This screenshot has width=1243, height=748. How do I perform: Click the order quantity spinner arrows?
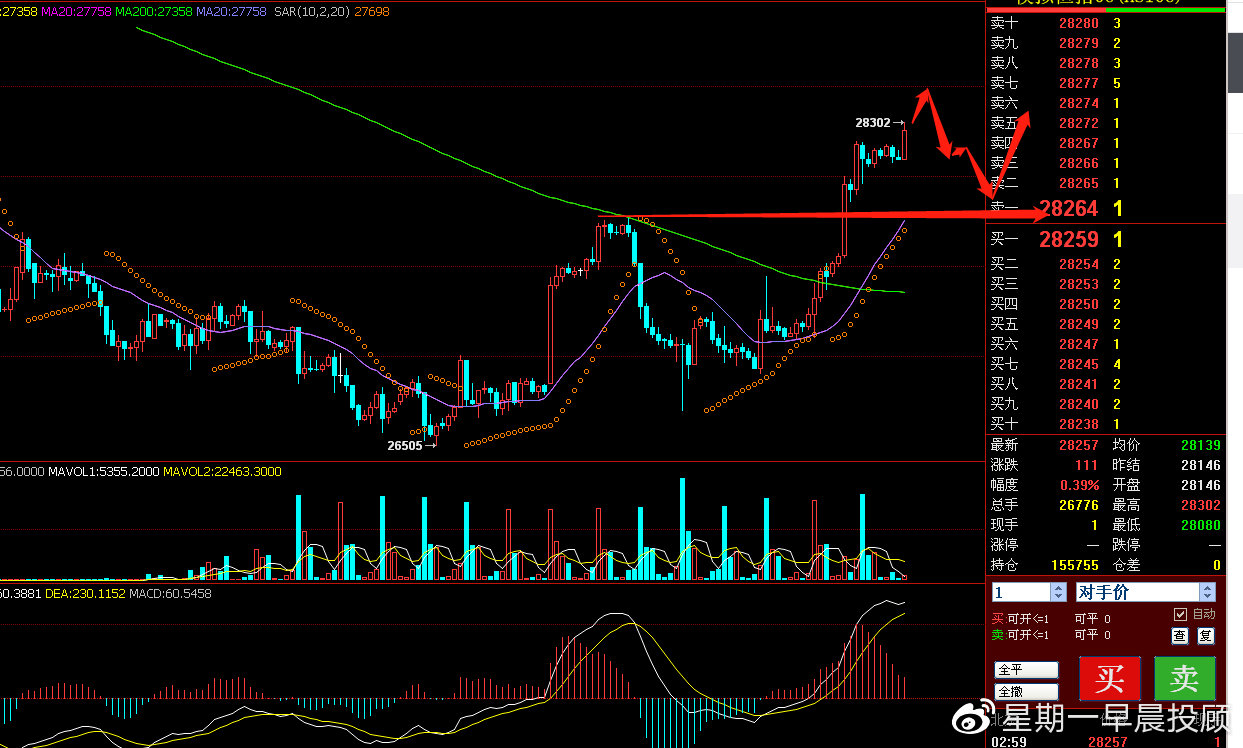point(1059,592)
